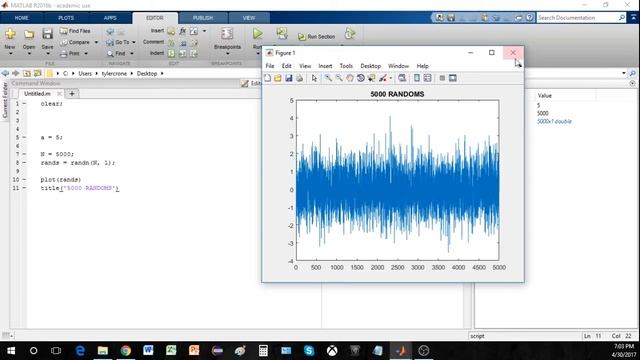
Task: Expand the Find dropdown arrow
Action: click(x=131, y=53)
